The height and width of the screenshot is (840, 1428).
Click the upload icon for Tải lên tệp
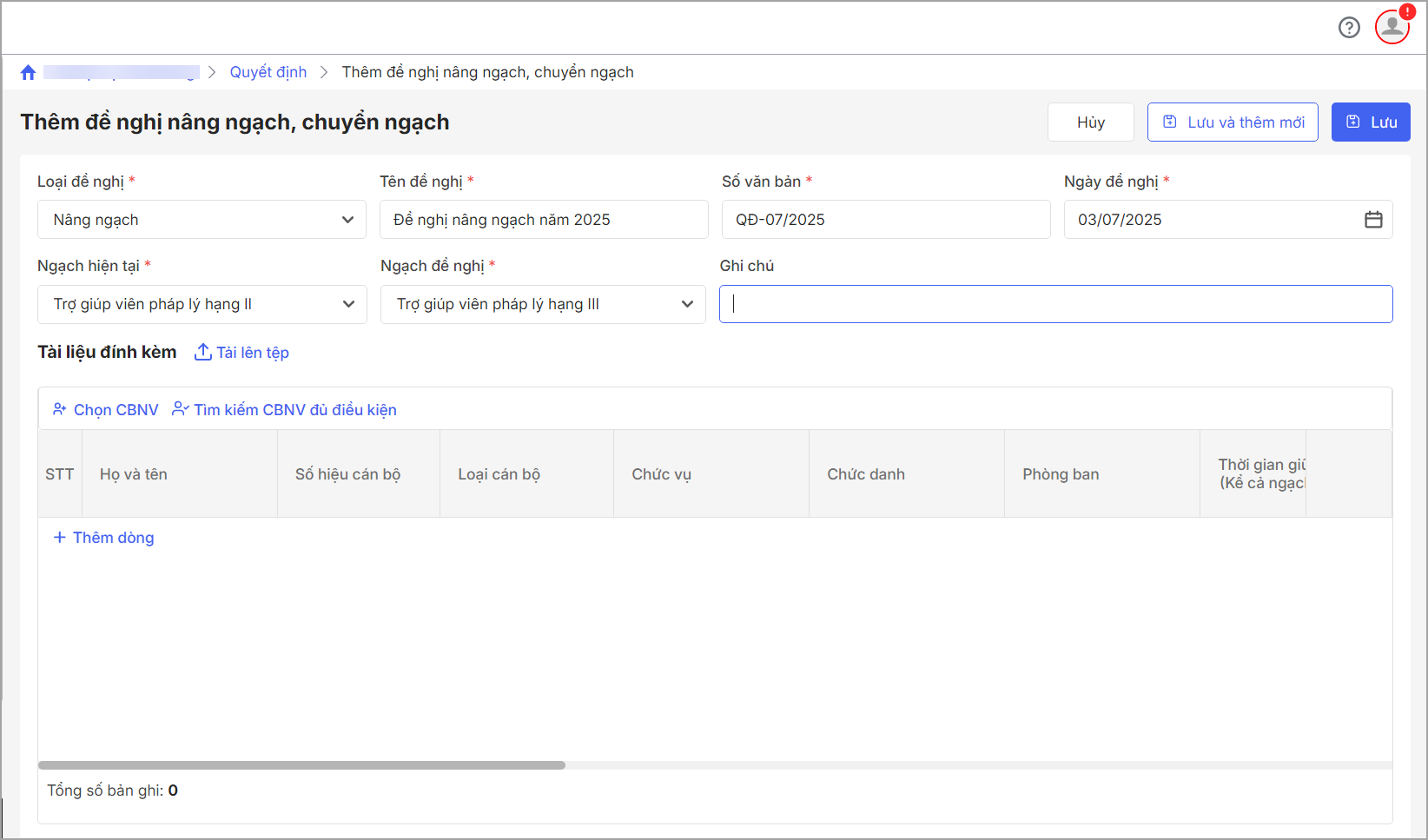(202, 352)
